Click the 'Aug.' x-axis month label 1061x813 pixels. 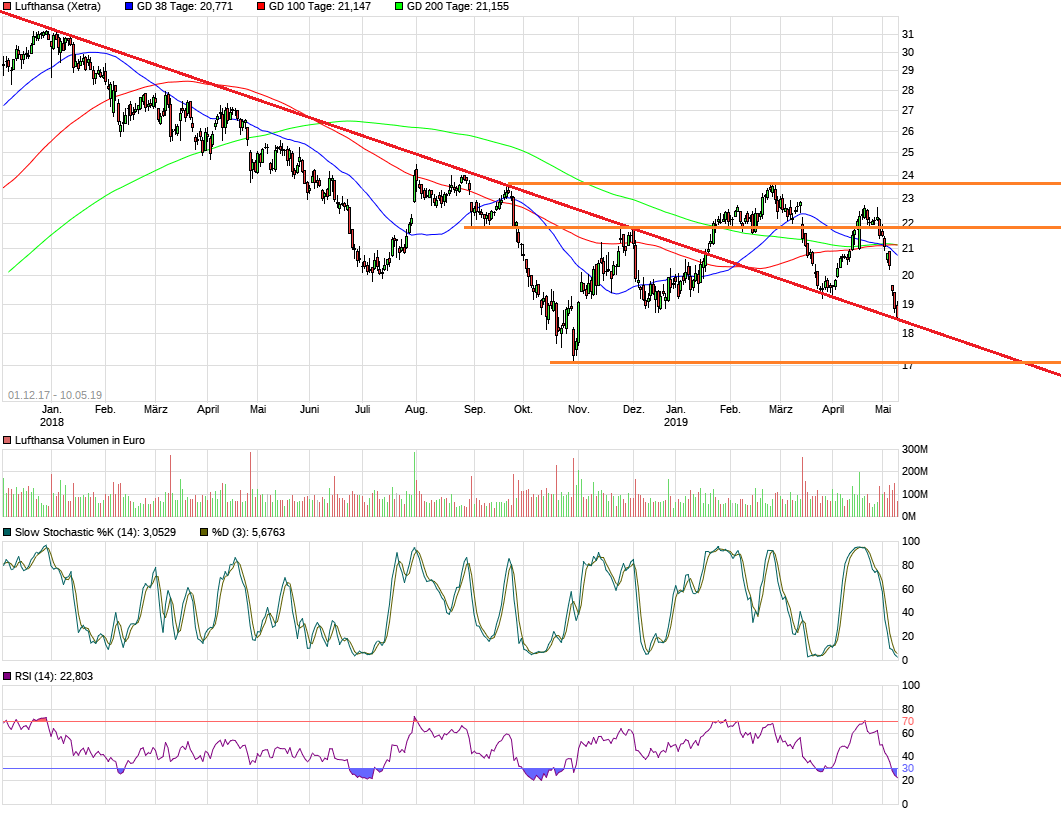click(416, 409)
